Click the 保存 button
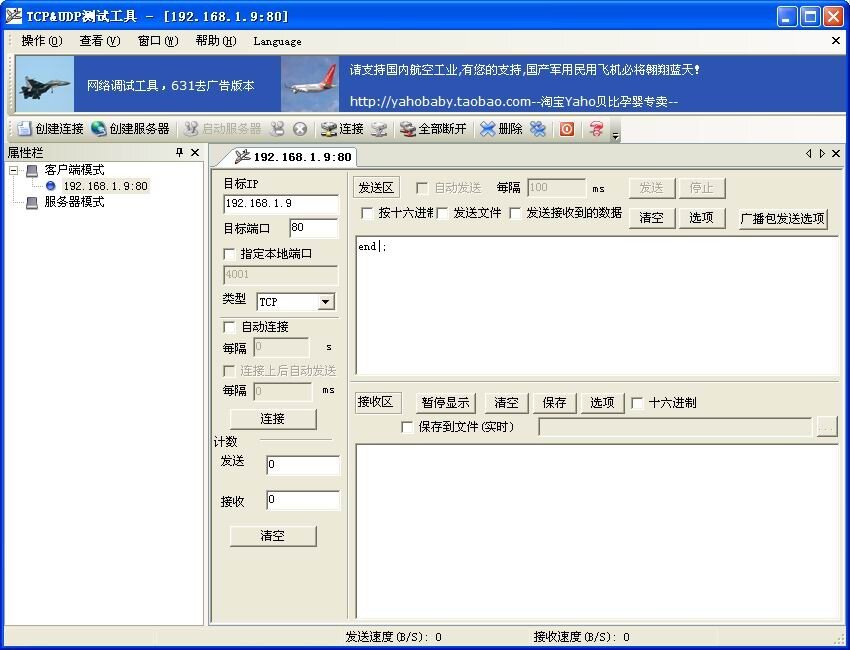Viewport: 850px width, 650px height. [555, 403]
